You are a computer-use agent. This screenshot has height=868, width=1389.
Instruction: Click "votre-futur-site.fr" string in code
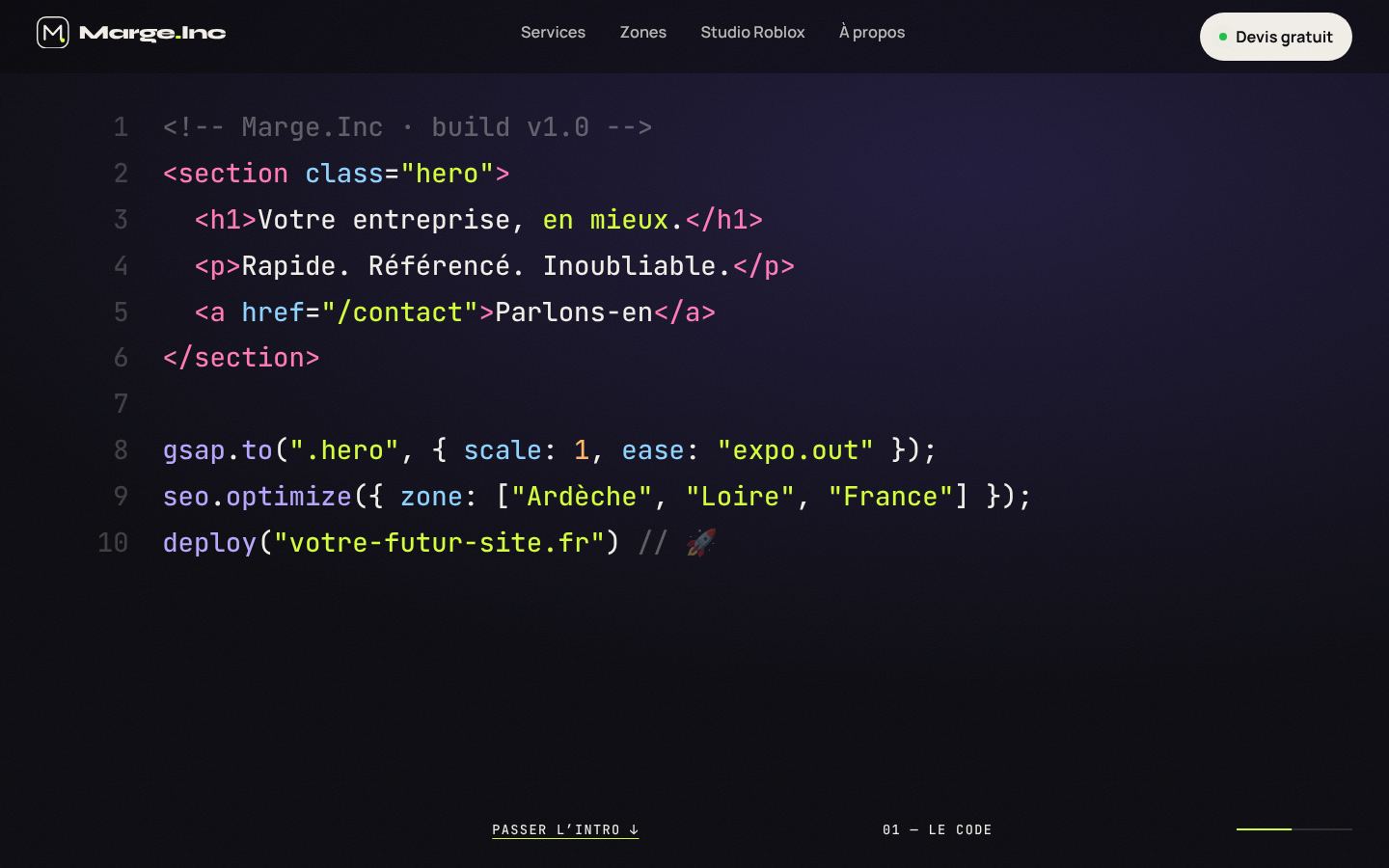(439, 543)
